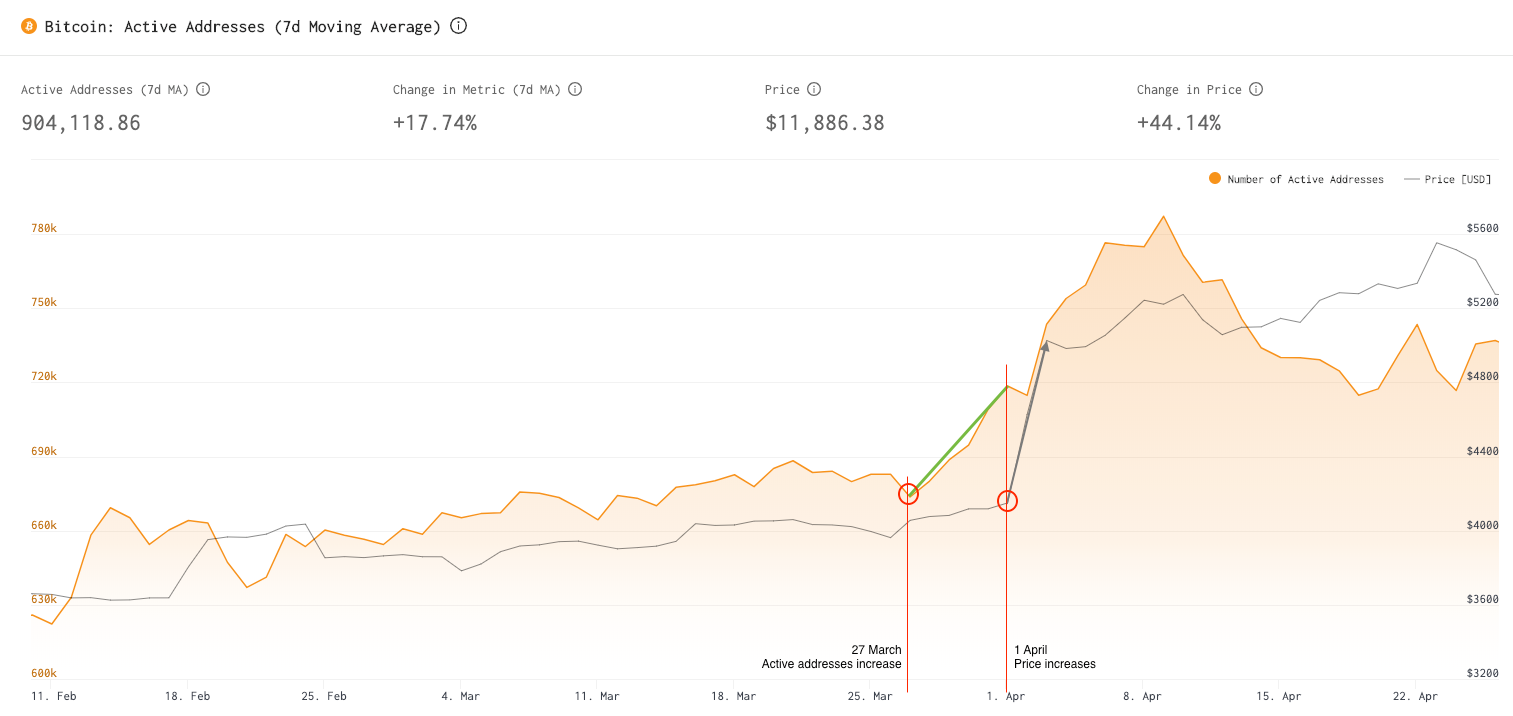
Task: Click the 8. Apr date label
Action: click(x=1142, y=696)
